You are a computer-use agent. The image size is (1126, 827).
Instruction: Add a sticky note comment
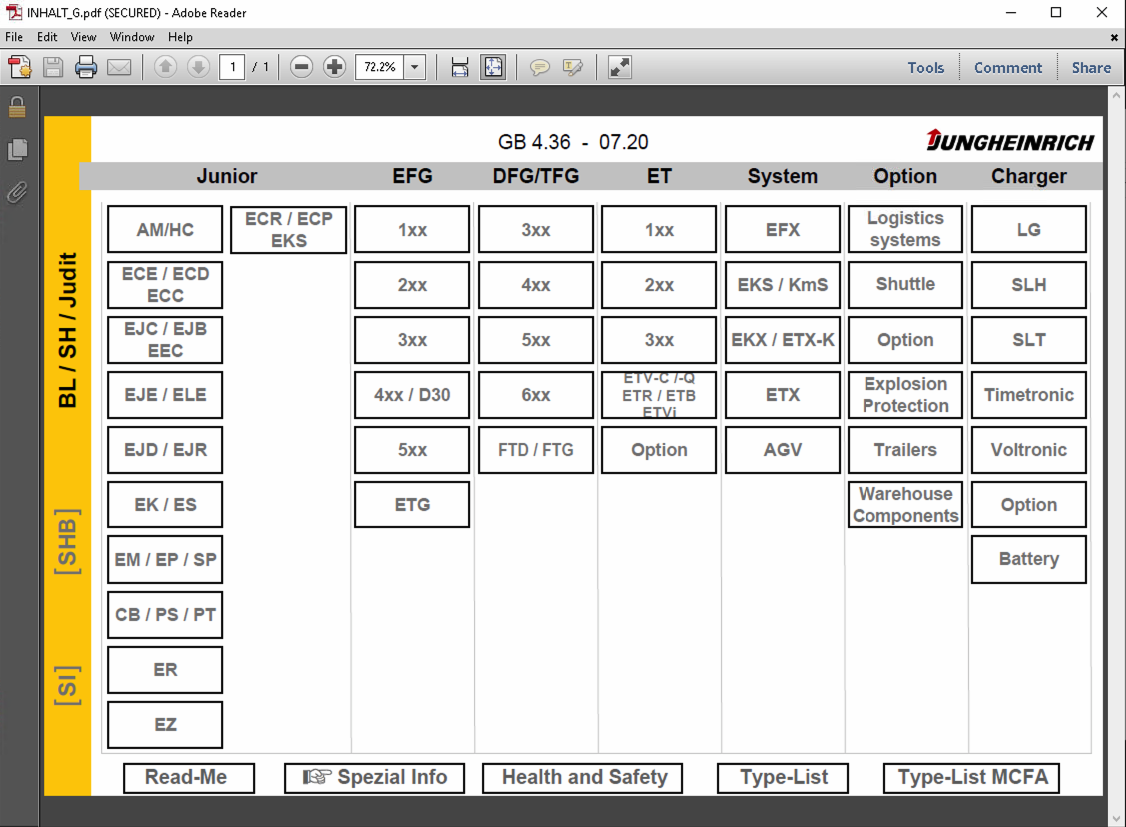(539, 67)
